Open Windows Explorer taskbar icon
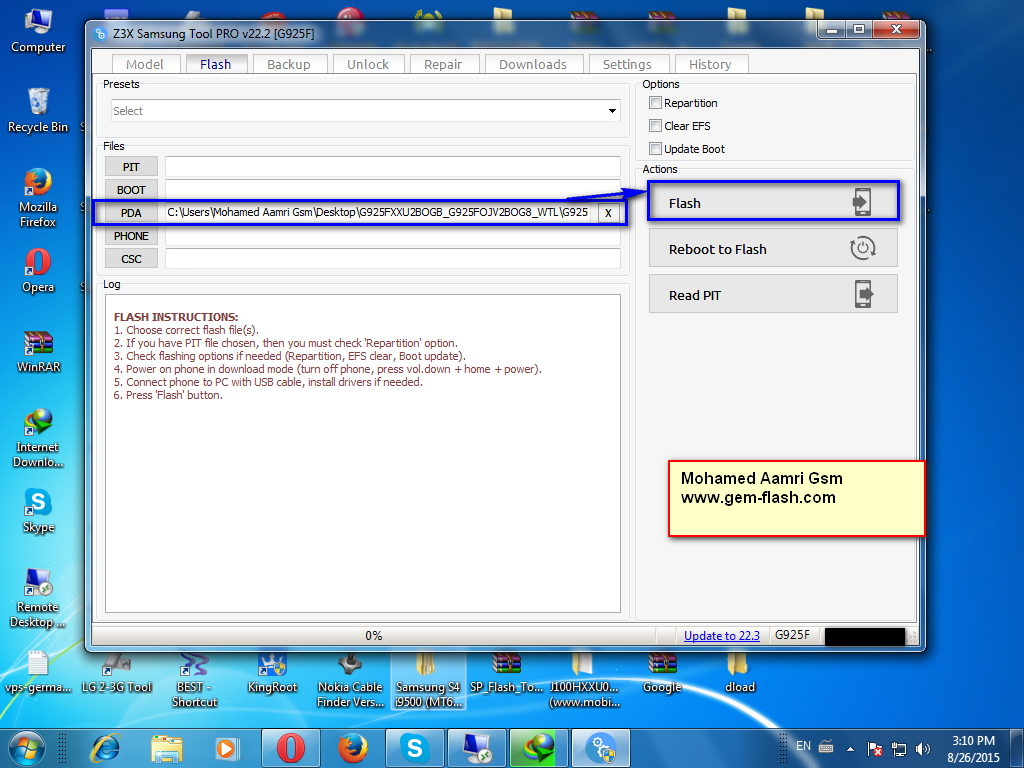This screenshot has width=1024, height=768. point(167,748)
